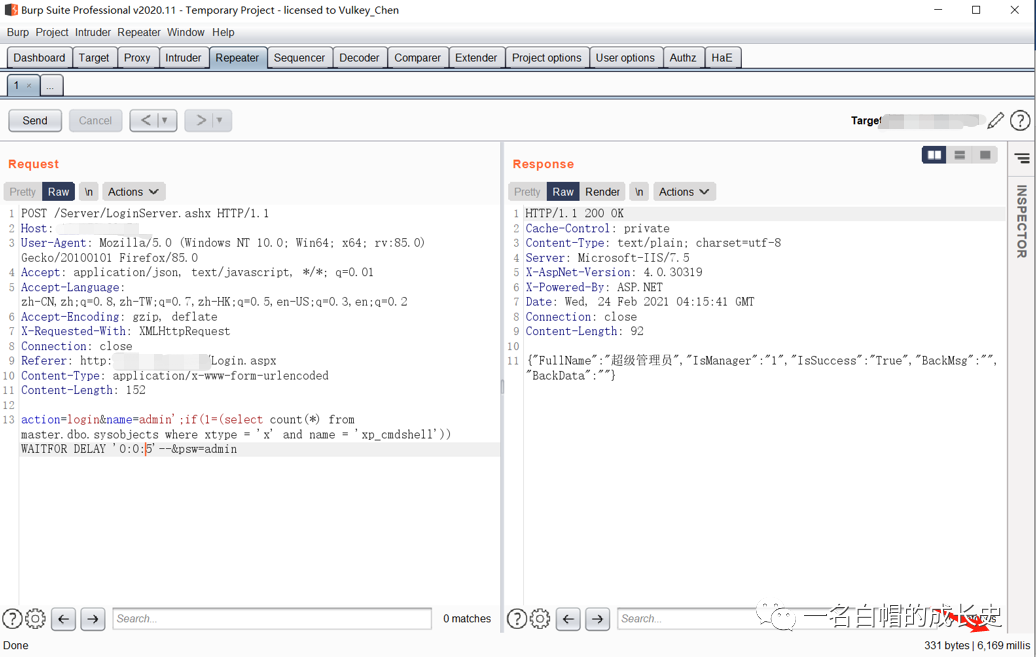Screen dimensions: 1036x661
Task: Switch to the Decoder tab
Action: (x=359, y=58)
